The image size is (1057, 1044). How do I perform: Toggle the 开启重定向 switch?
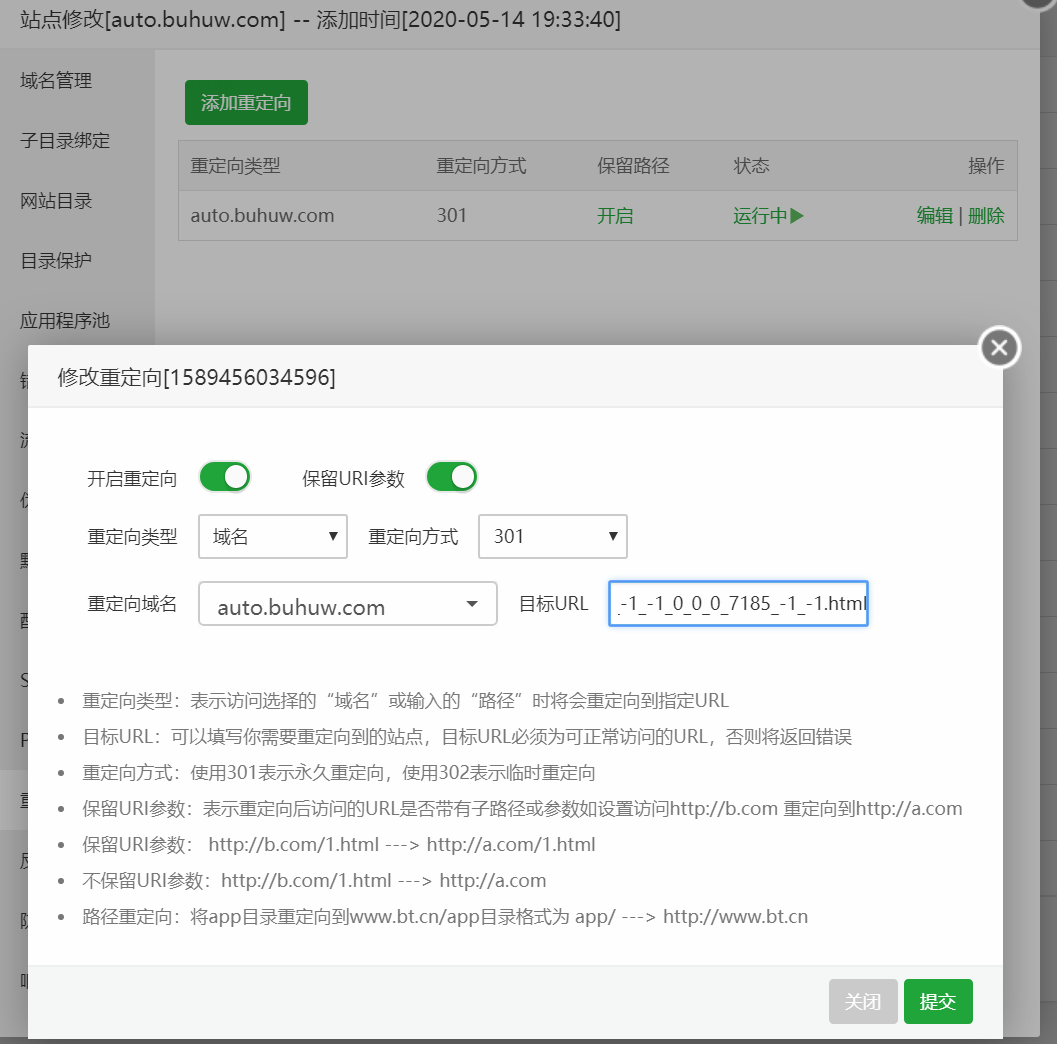[x=224, y=477]
